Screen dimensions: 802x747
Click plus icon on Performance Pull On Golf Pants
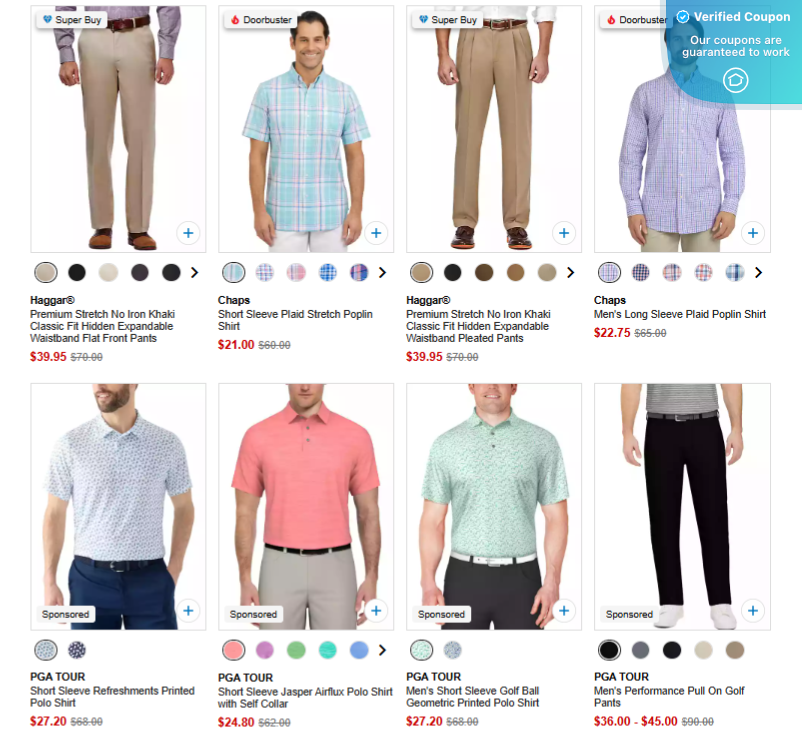pyautogui.click(x=753, y=610)
